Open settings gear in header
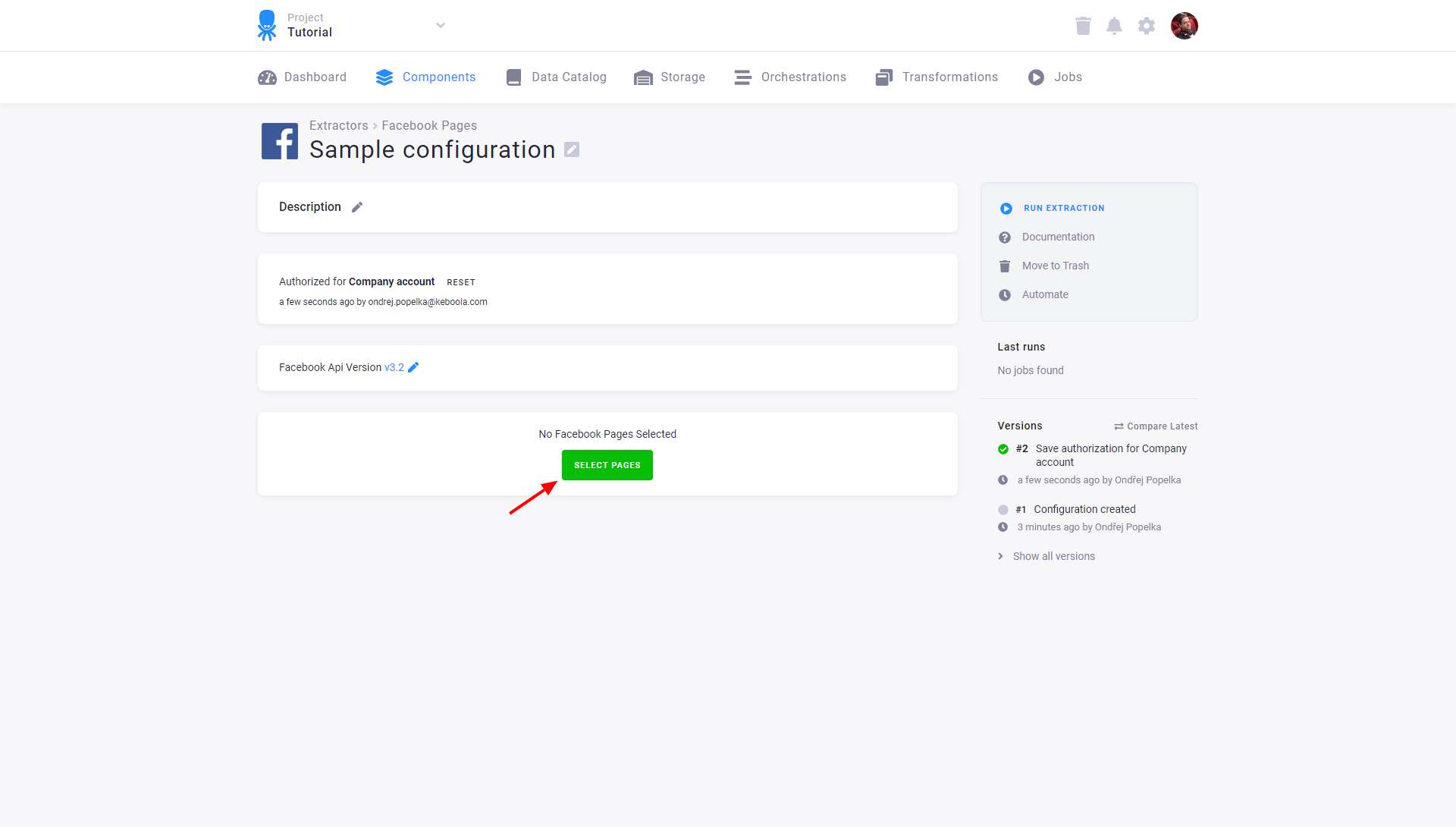1456x827 pixels. (1147, 26)
